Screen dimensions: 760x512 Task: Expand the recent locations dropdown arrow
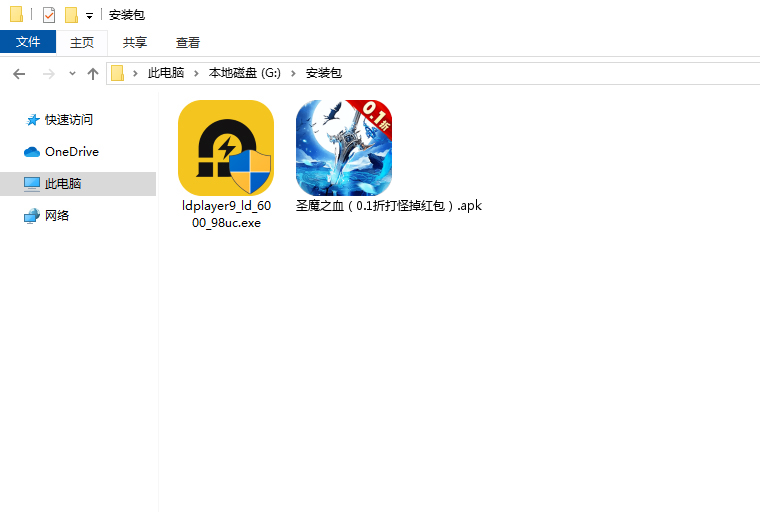coord(72,73)
